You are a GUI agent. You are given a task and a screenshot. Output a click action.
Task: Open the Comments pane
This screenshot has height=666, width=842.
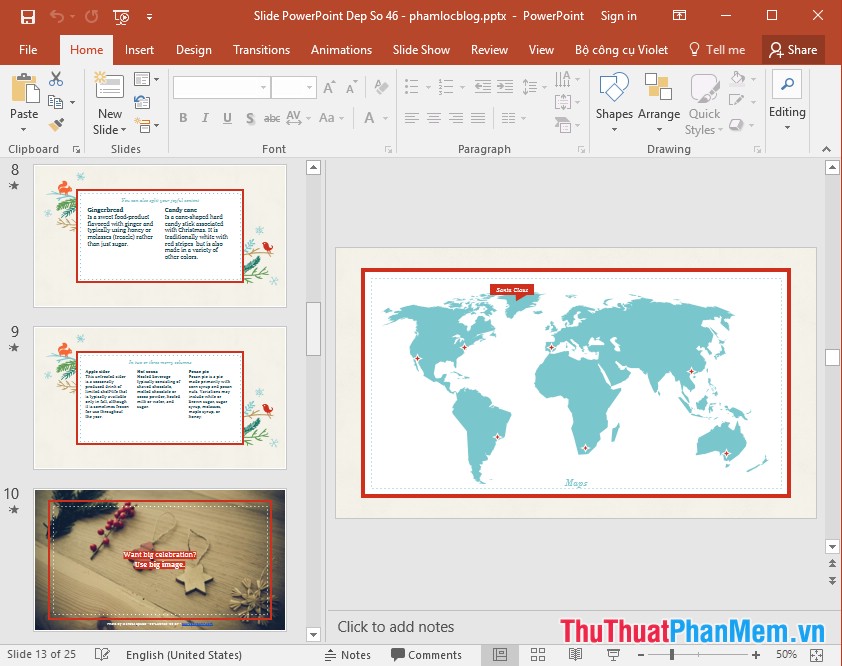(428, 655)
